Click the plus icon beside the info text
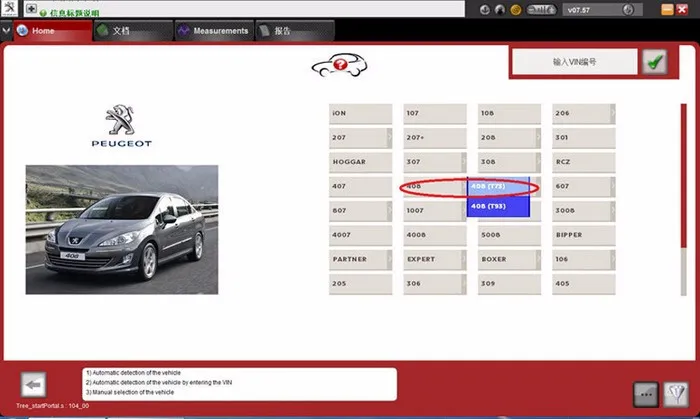The image size is (700, 419). tap(31, 8)
